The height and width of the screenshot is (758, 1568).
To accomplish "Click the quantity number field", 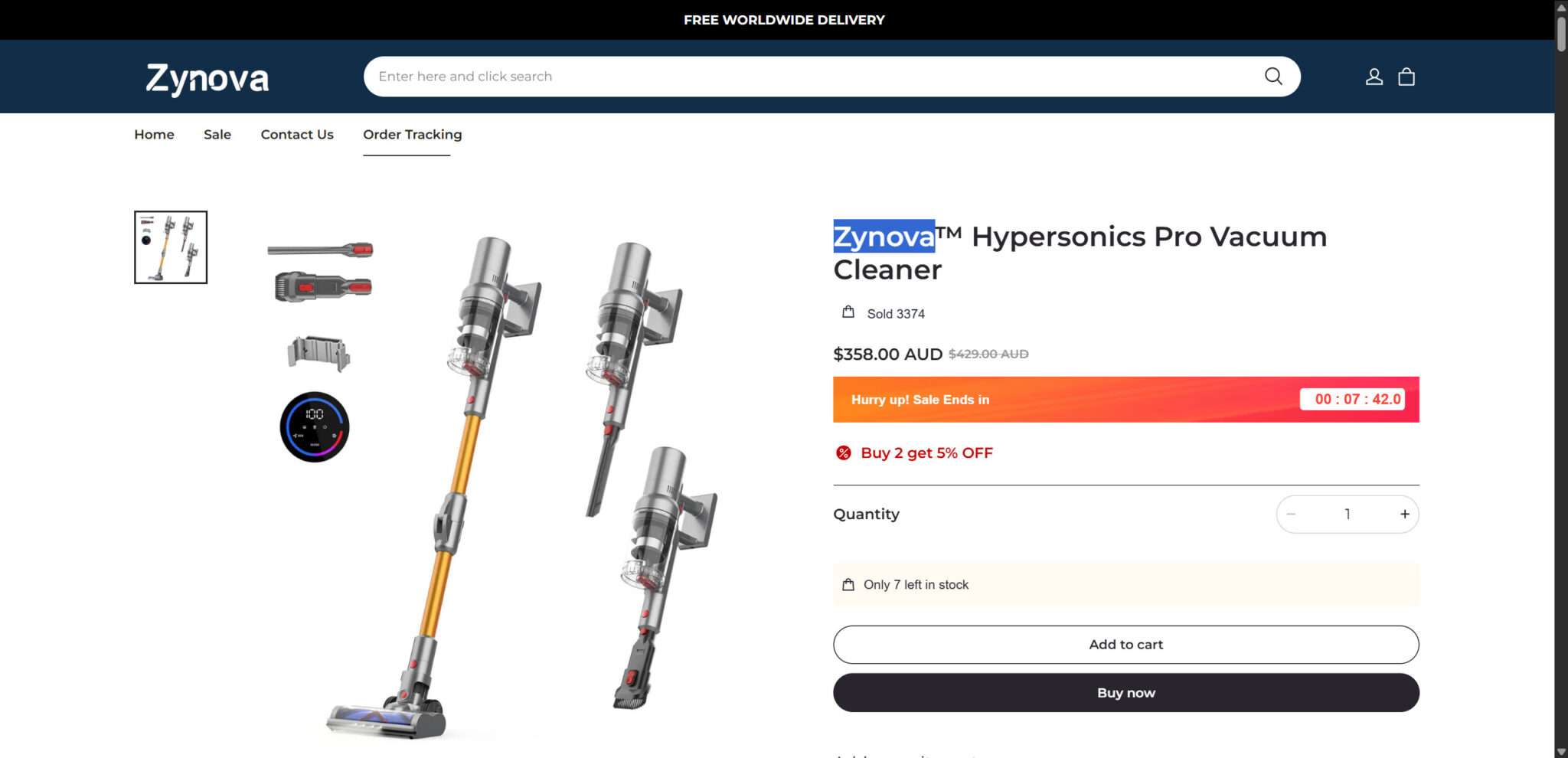I will coord(1347,515).
